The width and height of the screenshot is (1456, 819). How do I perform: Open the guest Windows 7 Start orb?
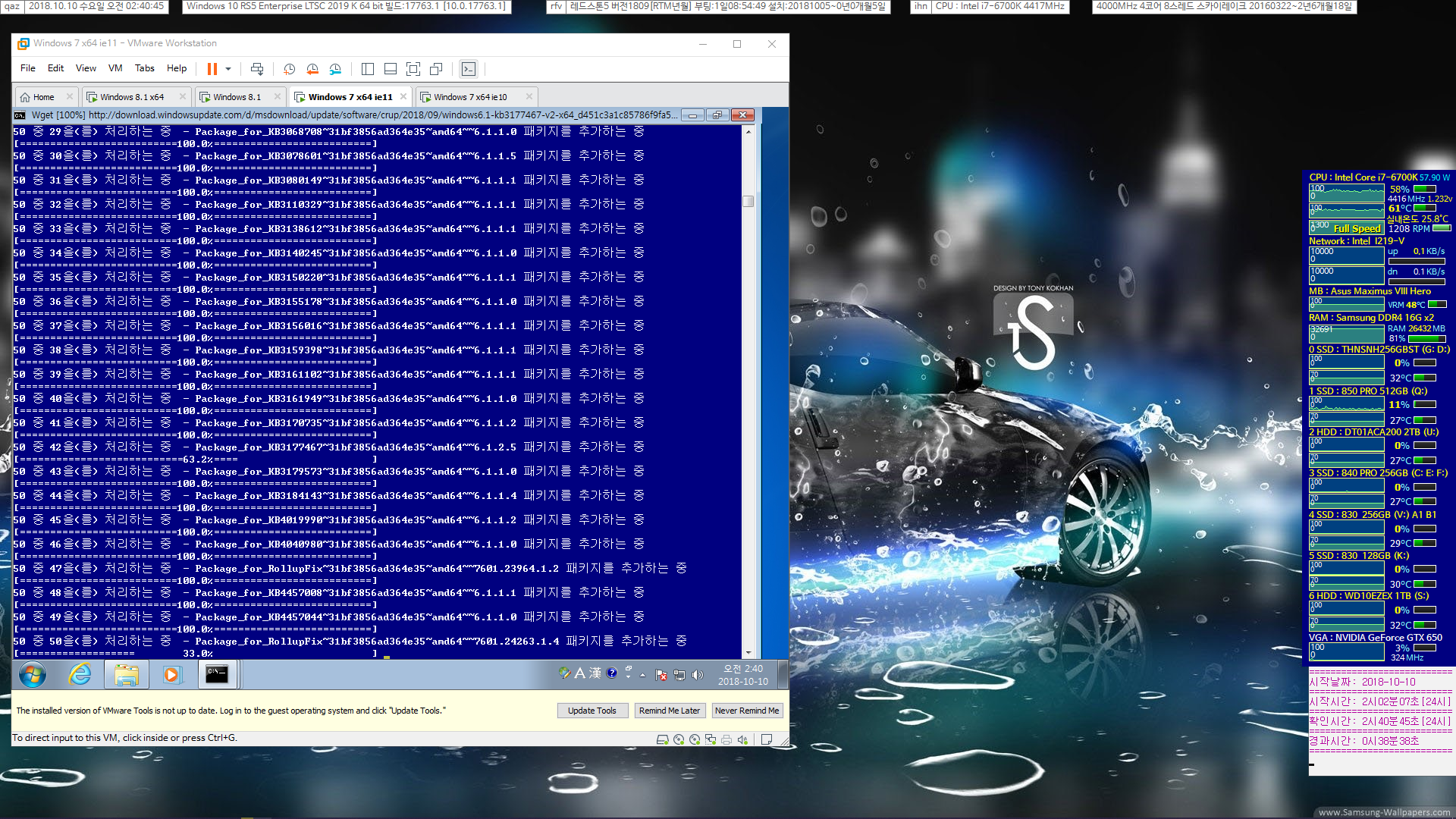(33, 674)
